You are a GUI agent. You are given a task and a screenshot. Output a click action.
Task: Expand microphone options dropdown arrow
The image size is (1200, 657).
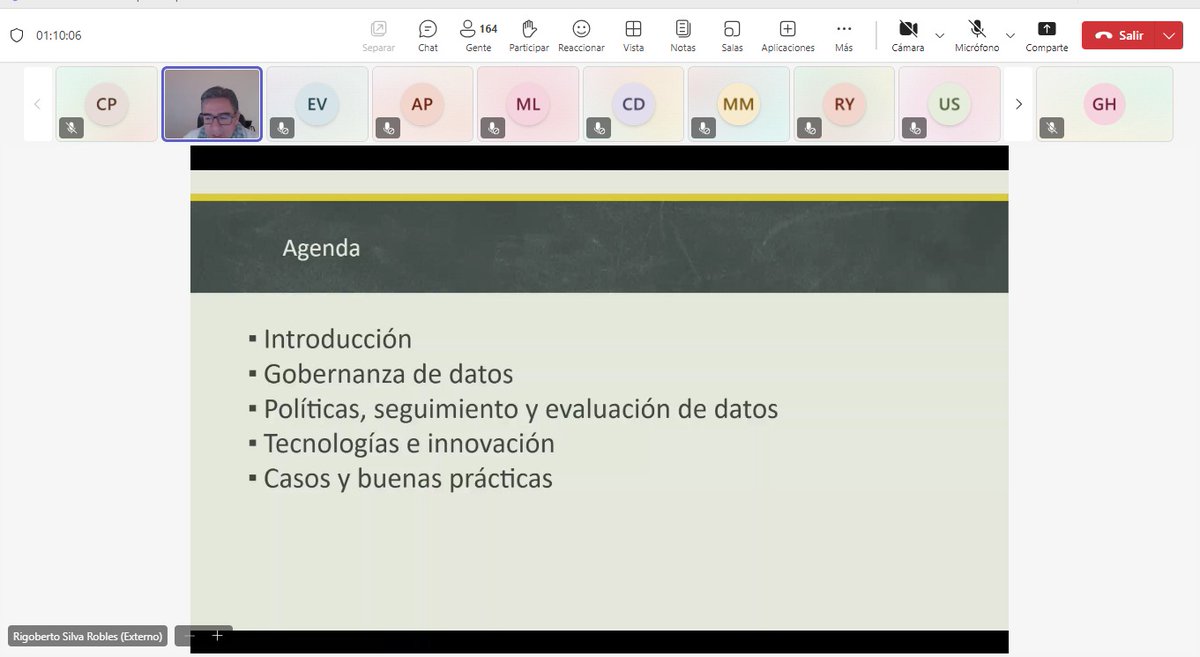[x=1010, y=35]
